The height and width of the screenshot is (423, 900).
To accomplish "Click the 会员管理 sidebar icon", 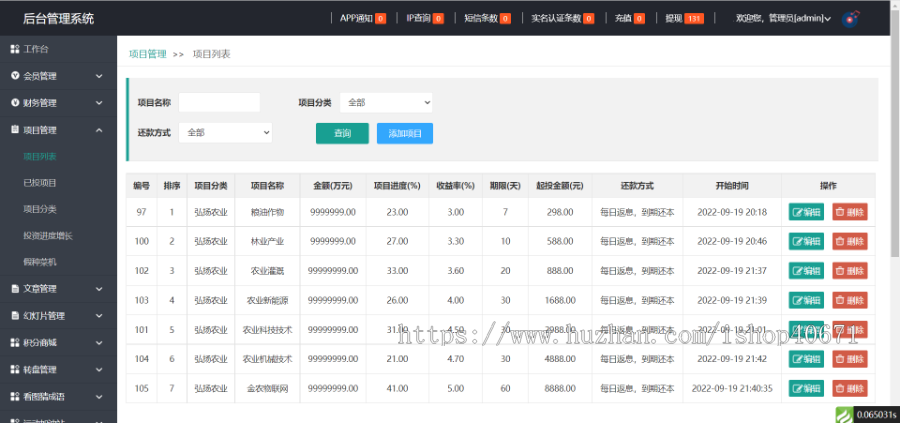I will (15, 76).
